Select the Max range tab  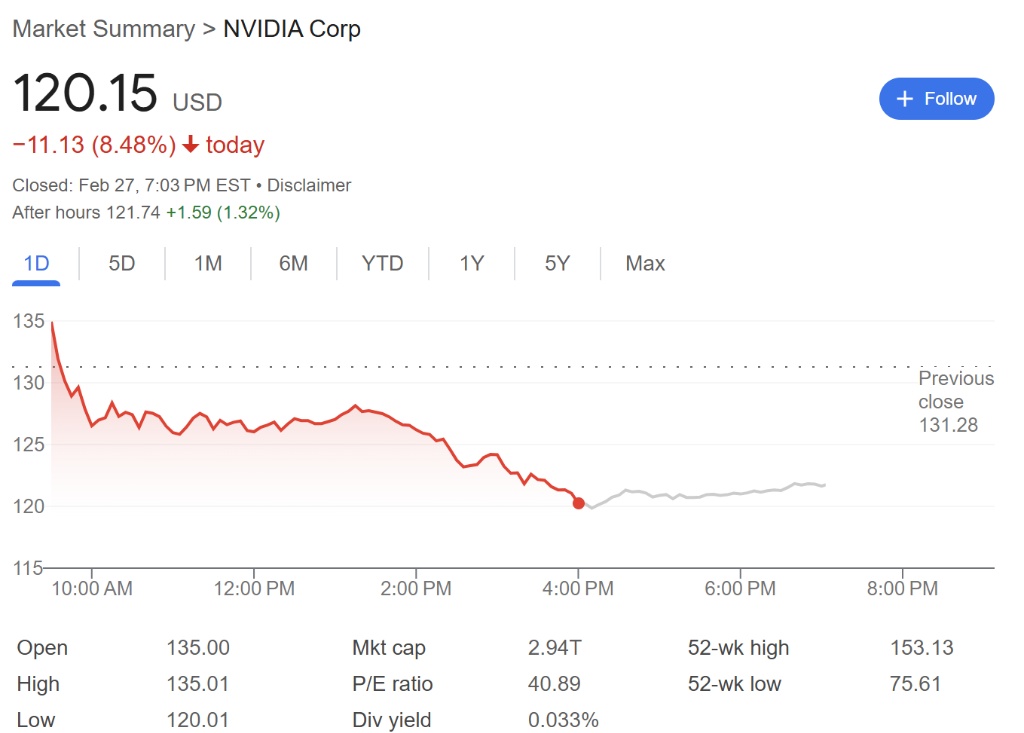coord(645,264)
